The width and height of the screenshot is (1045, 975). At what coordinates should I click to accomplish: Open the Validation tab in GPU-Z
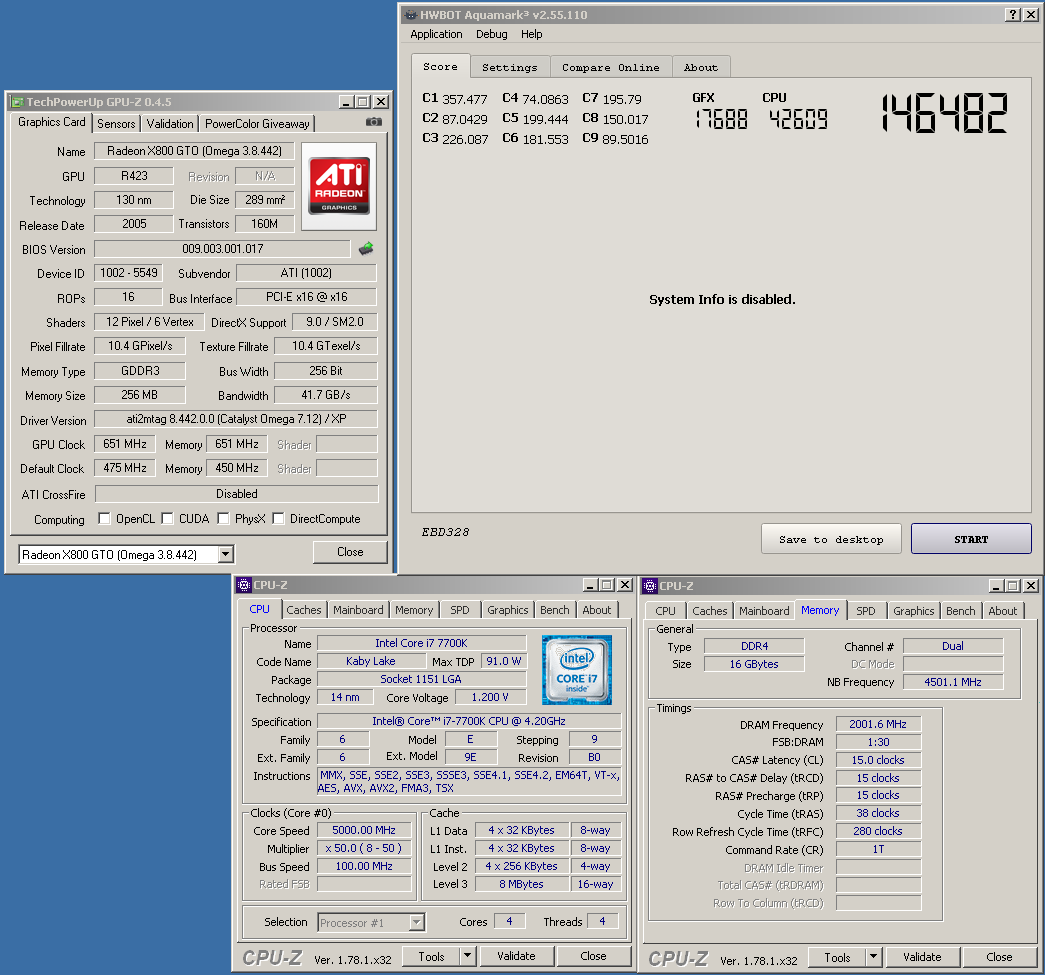coord(170,123)
